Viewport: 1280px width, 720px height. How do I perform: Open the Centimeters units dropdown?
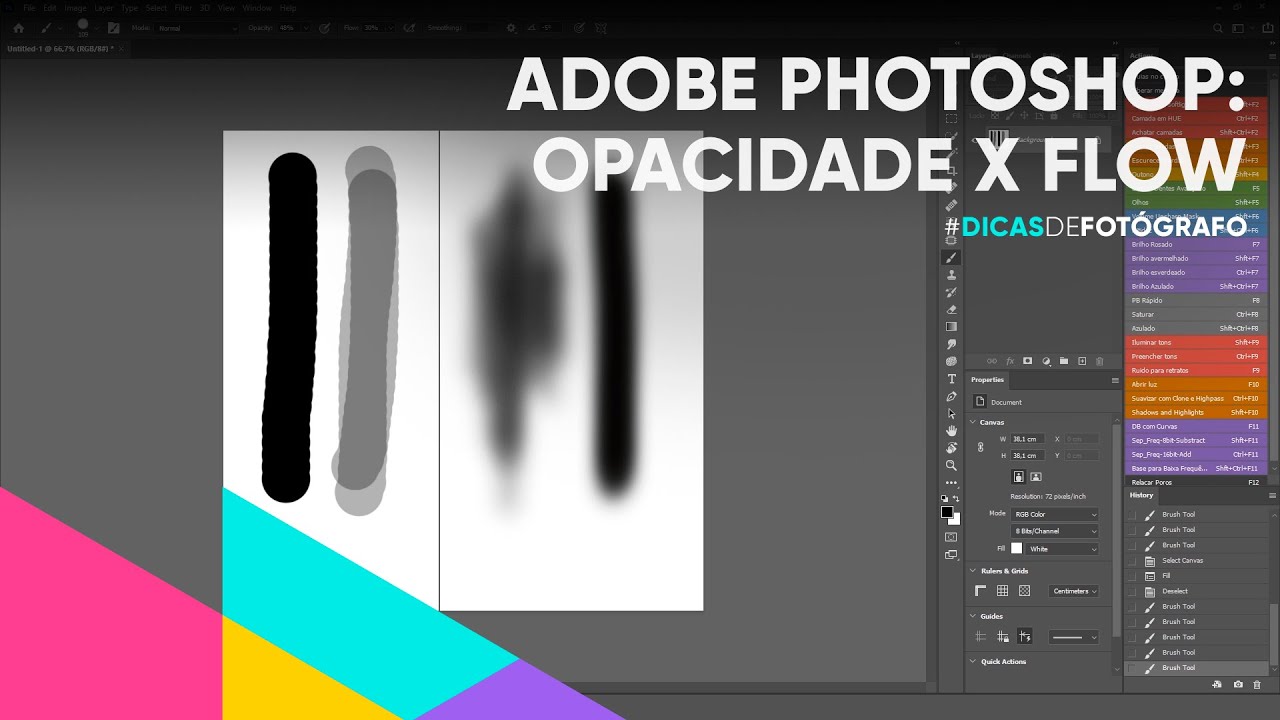point(1074,591)
